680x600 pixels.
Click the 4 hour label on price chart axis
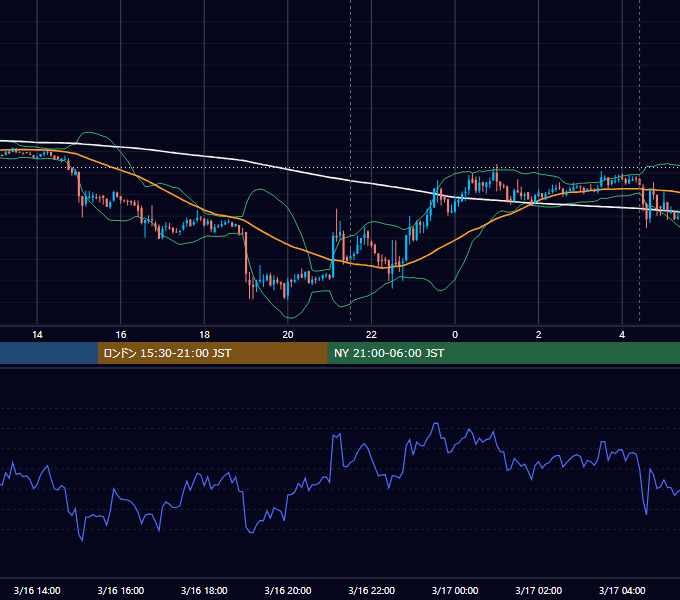[x=622, y=335]
